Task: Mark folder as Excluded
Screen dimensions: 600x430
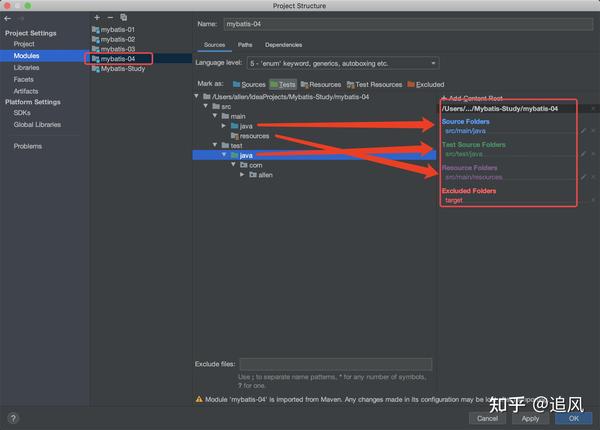Action: [x=426, y=85]
